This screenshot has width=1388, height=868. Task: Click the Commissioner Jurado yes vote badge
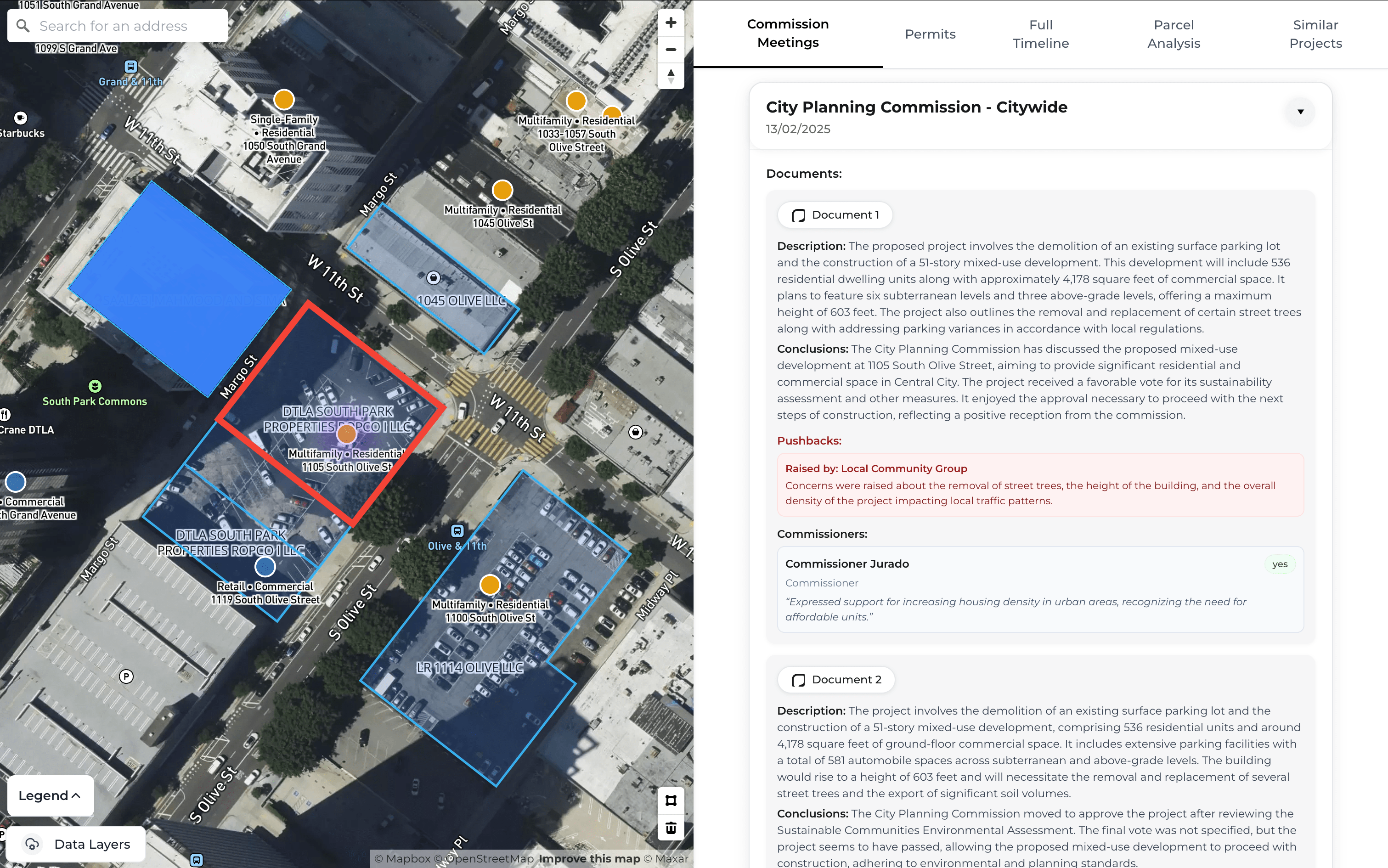[1280, 564]
